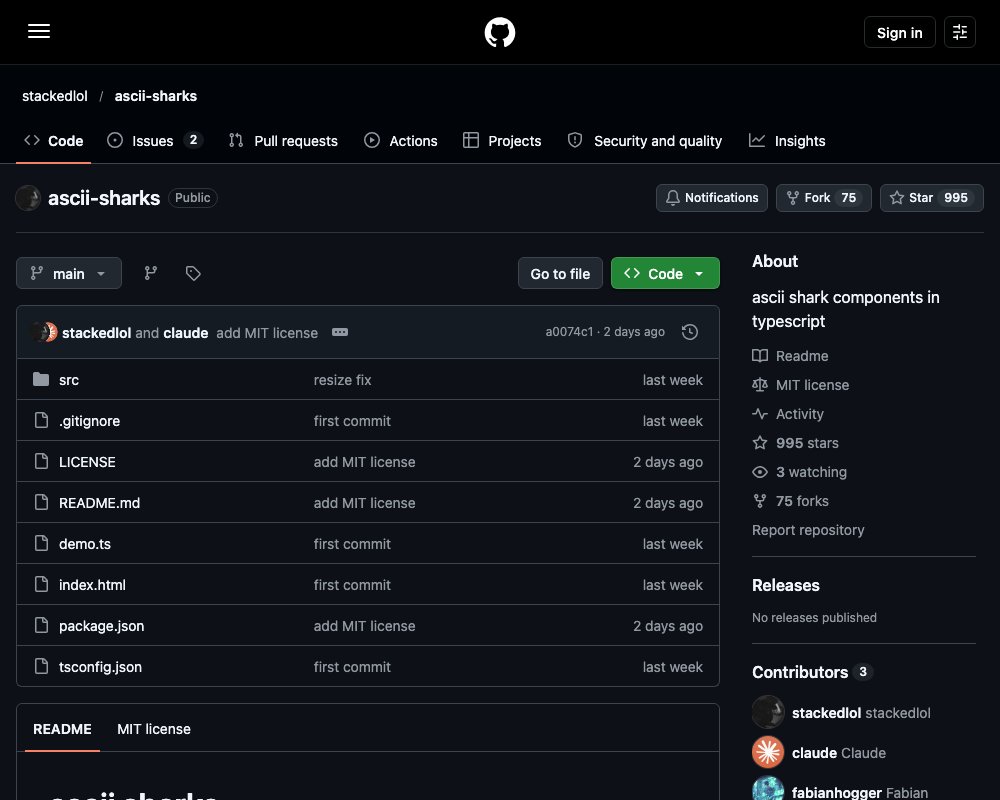The height and width of the screenshot is (800, 1000).
Task: Open the .gitignore file
Action: click(x=89, y=420)
